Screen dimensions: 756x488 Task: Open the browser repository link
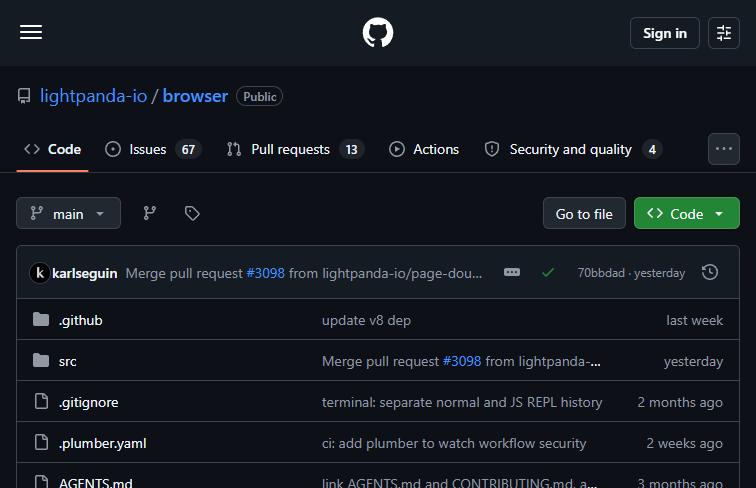tap(195, 96)
